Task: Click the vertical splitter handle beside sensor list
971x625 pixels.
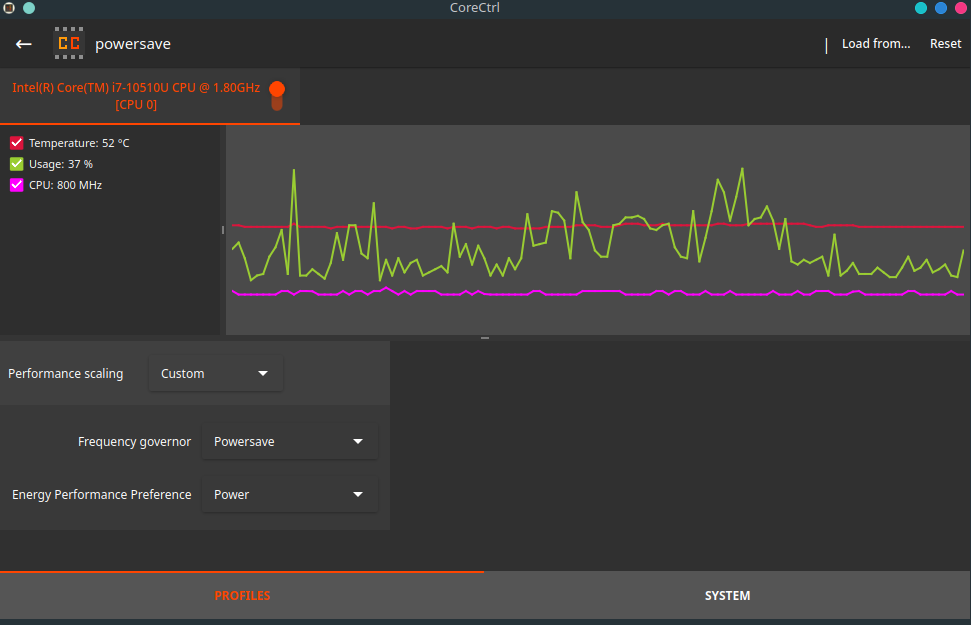Action: [x=223, y=230]
